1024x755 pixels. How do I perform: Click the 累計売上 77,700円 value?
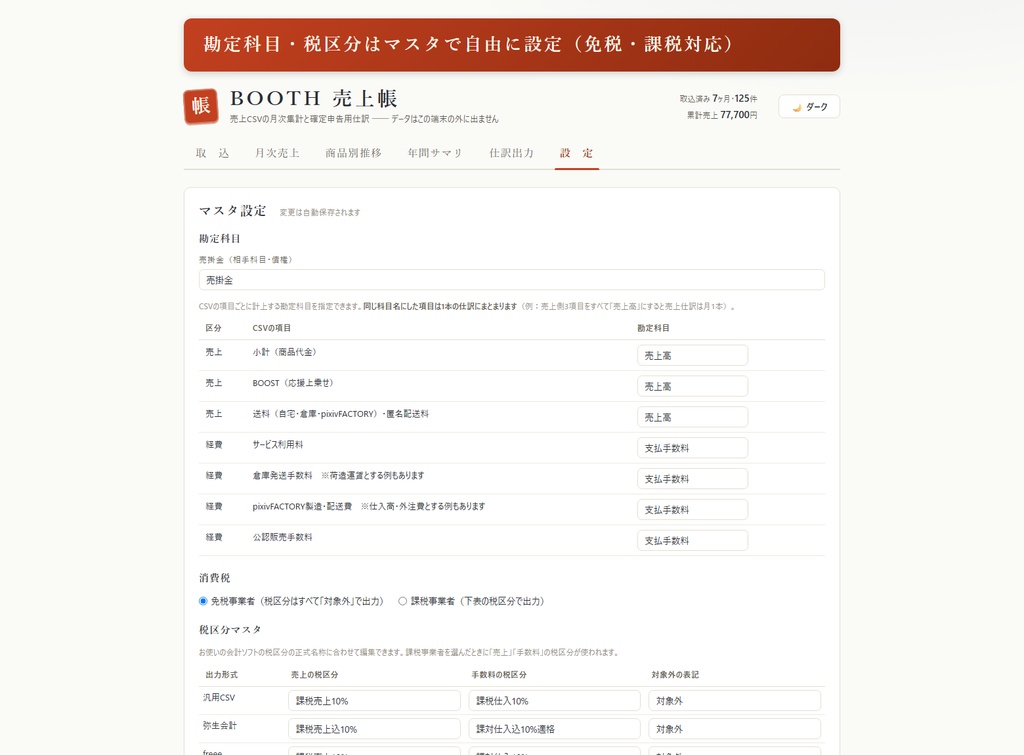pos(722,115)
